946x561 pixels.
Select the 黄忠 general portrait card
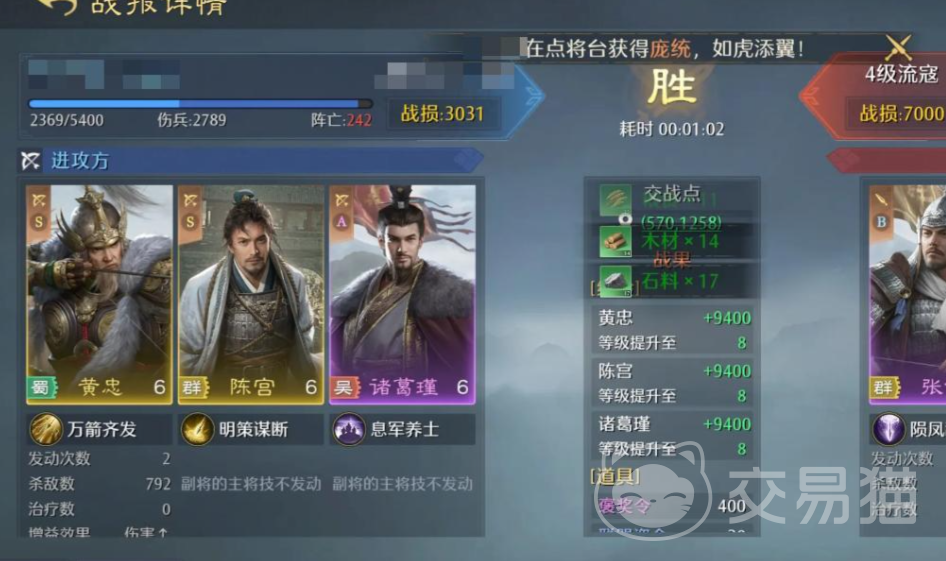[99, 294]
